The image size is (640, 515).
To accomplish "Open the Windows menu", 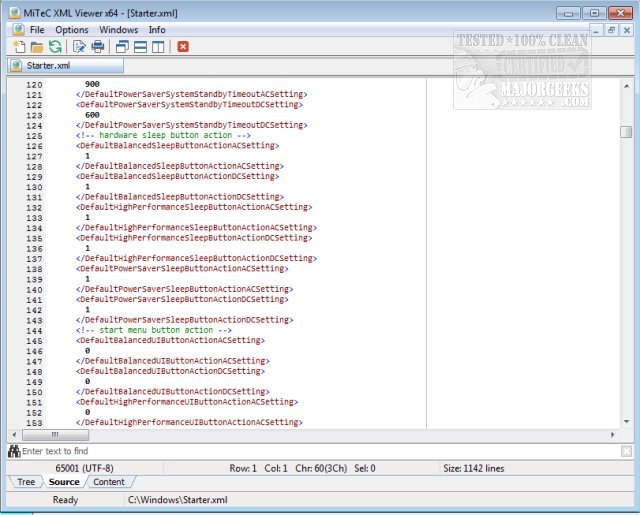I will [118, 30].
